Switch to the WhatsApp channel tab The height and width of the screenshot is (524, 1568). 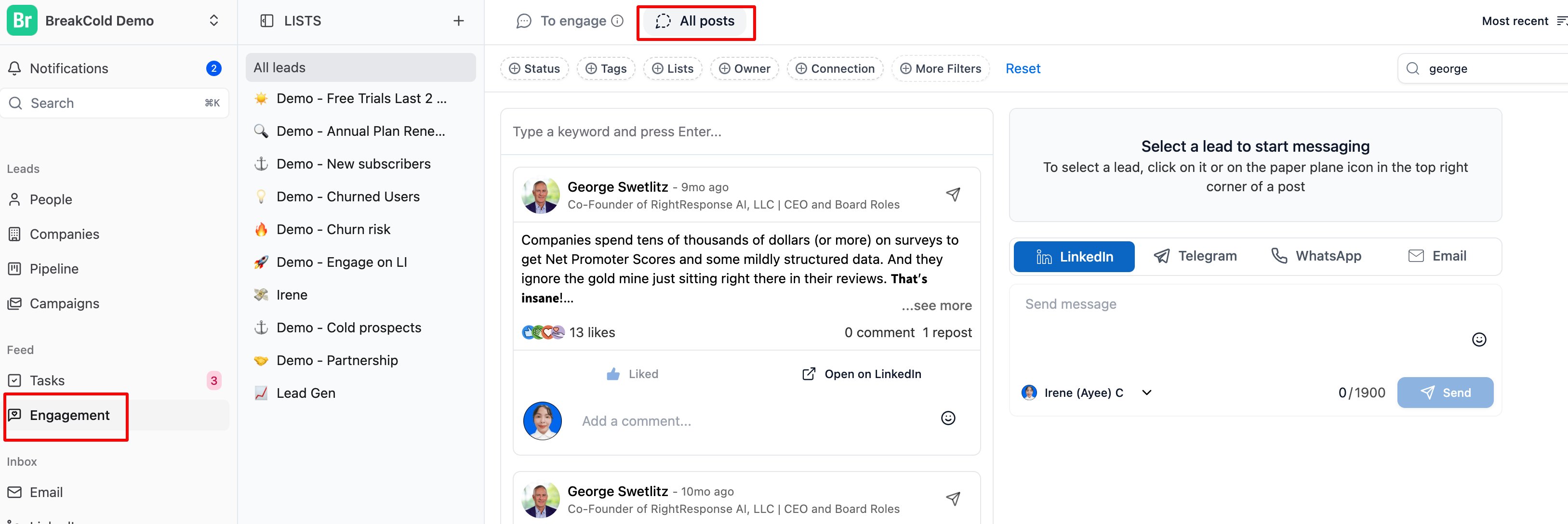tap(1316, 256)
